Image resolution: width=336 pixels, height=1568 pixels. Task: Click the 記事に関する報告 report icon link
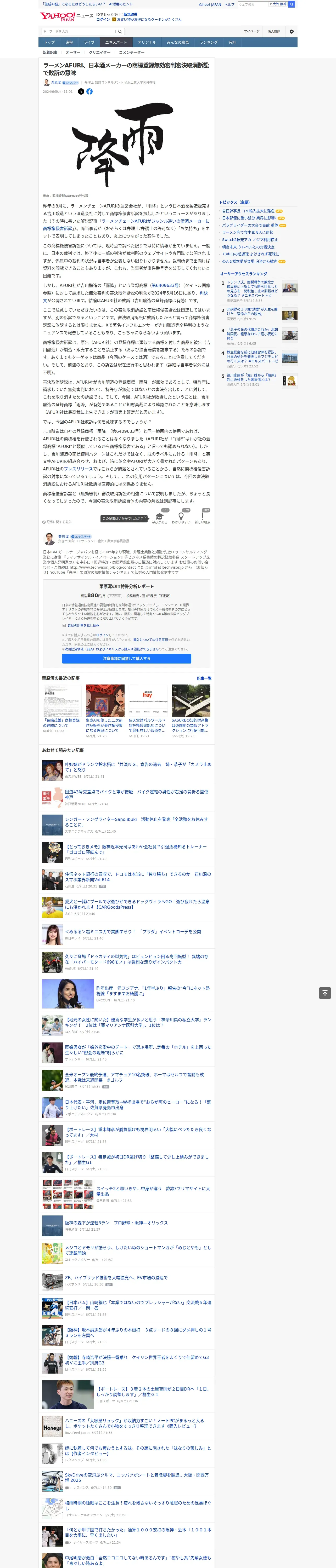tap(57, 522)
